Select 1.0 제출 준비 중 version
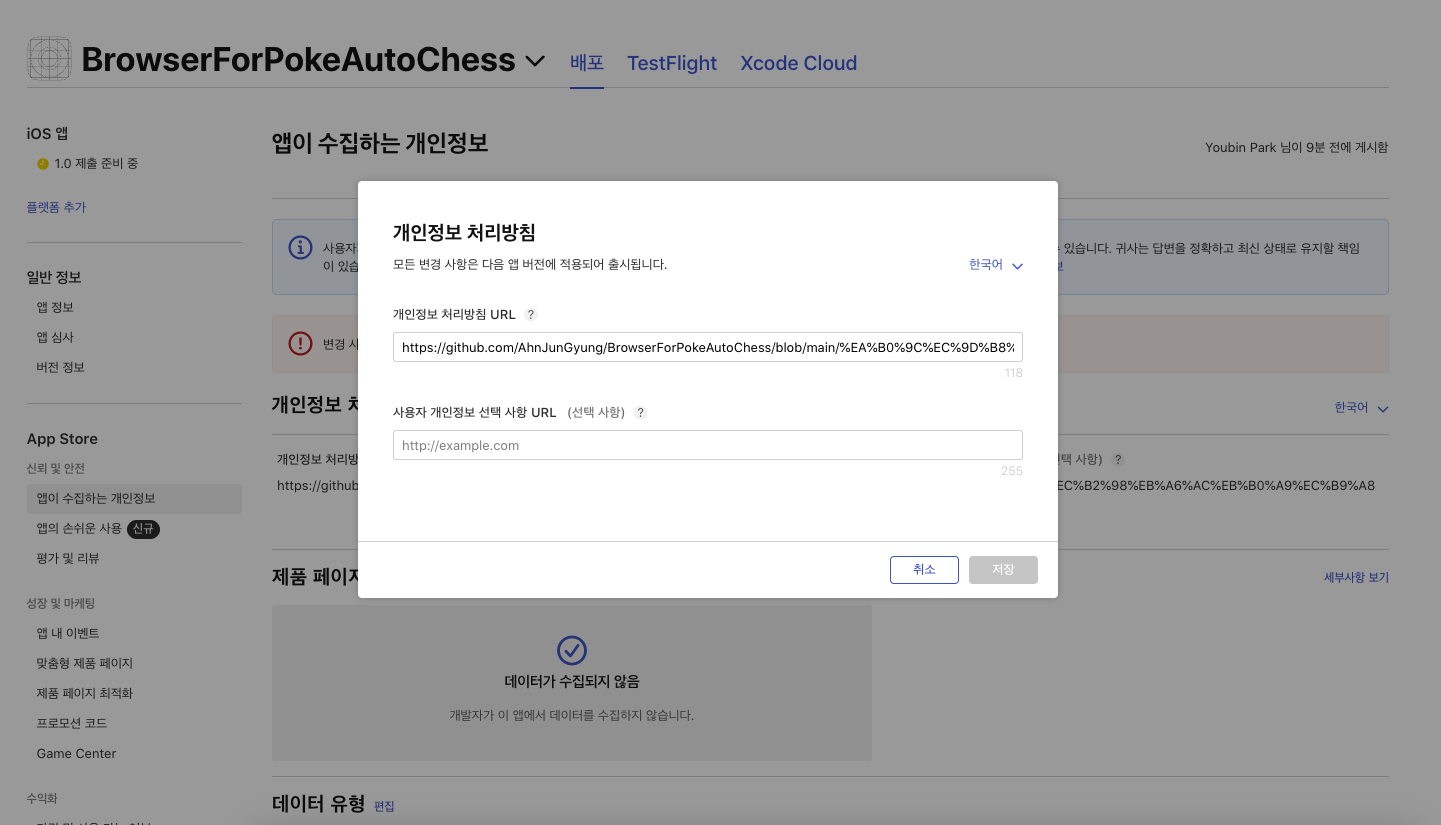 96,164
